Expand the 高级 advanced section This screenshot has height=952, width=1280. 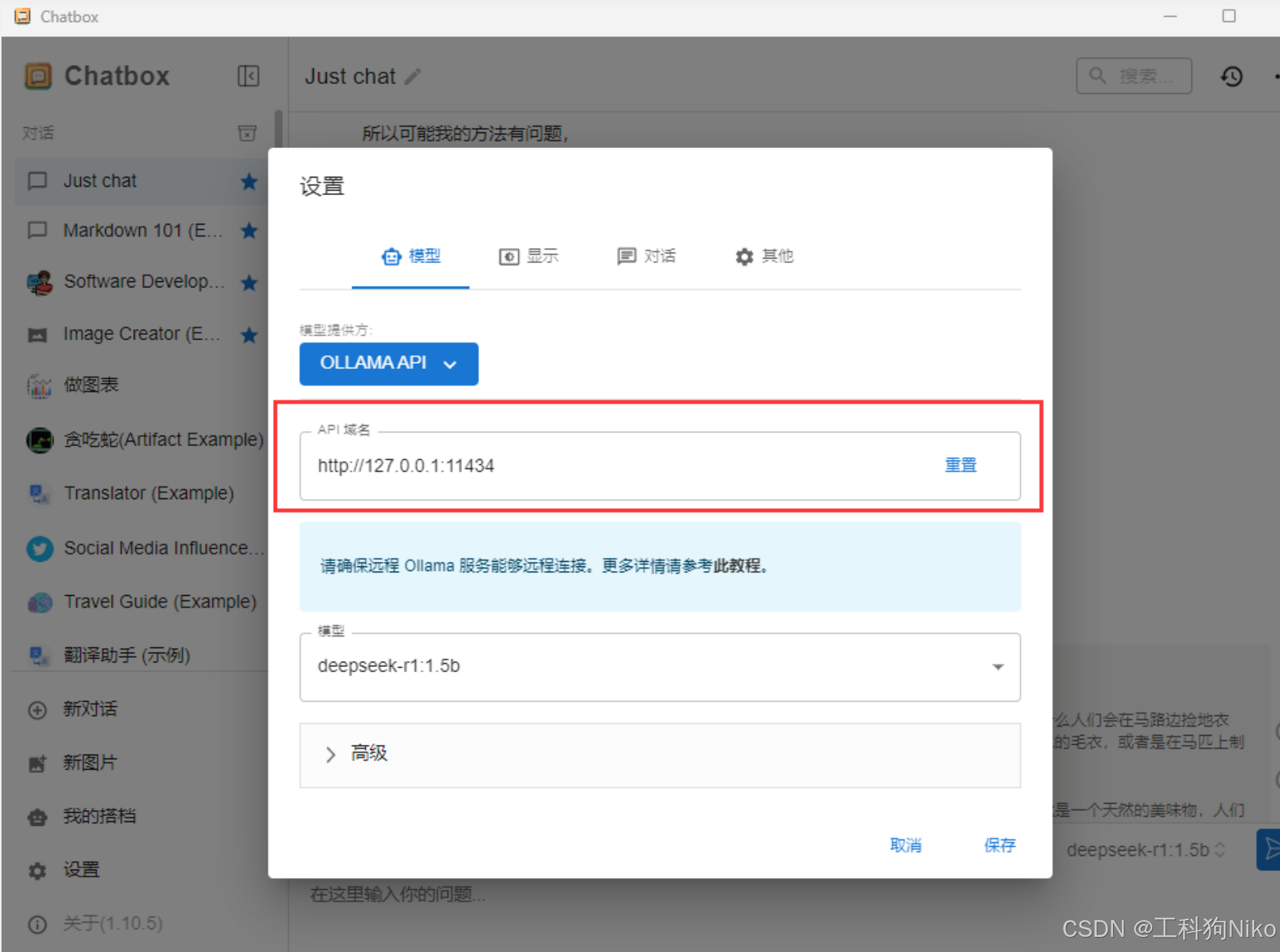click(x=660, y=755)
